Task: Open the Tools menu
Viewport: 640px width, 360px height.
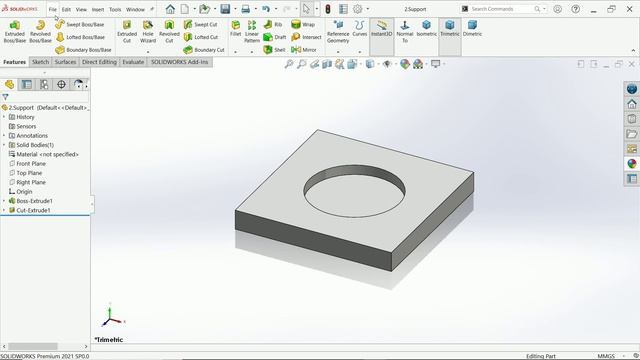Action: click(x=115, y=9)
